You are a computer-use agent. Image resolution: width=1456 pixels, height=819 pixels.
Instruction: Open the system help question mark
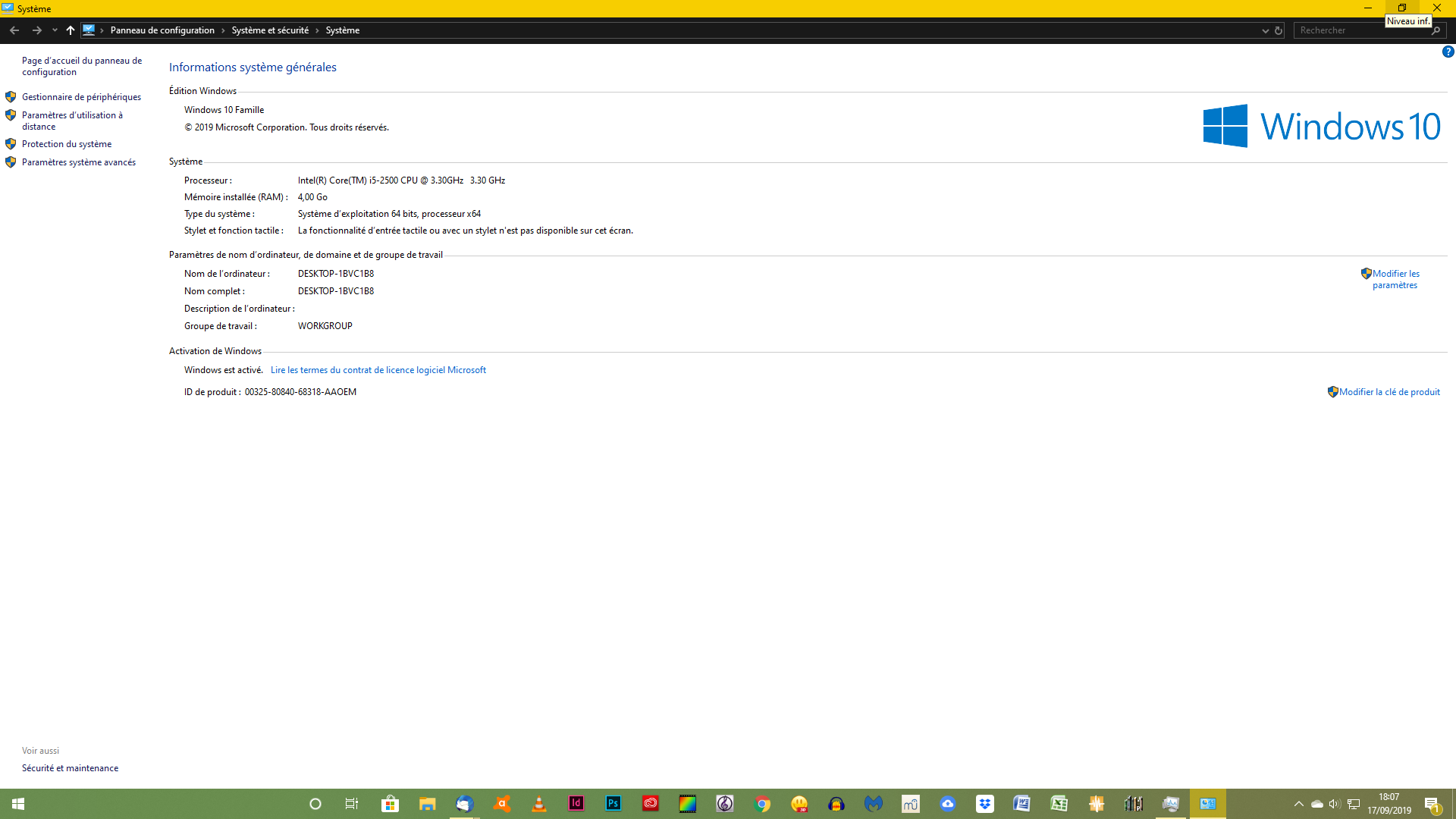1448,52
